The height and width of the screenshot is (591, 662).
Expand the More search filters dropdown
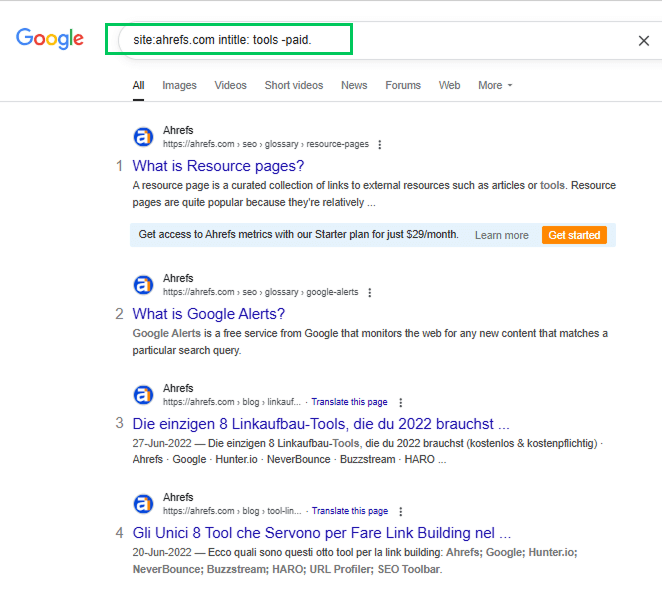click(x=495, y=85)
